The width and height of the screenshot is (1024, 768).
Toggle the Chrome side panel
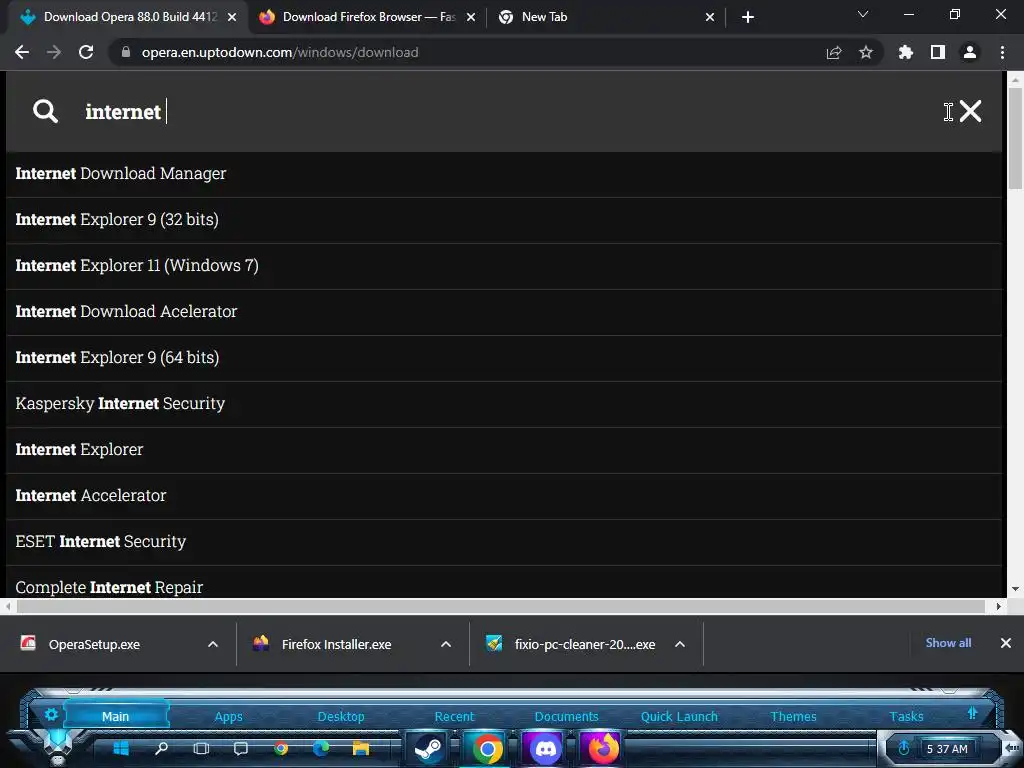tap(938, 52)
